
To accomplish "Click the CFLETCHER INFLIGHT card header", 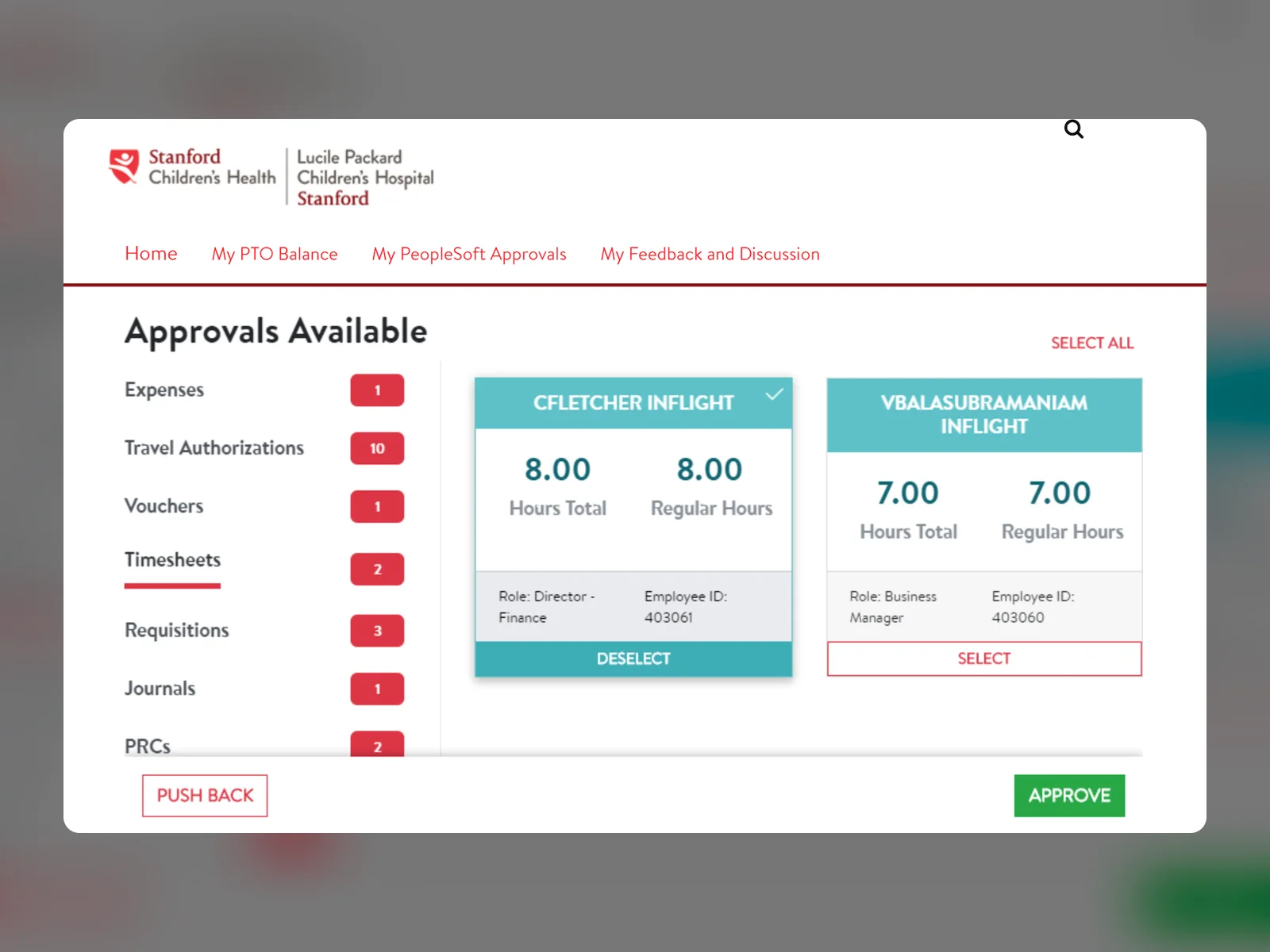I will point(633,403).
